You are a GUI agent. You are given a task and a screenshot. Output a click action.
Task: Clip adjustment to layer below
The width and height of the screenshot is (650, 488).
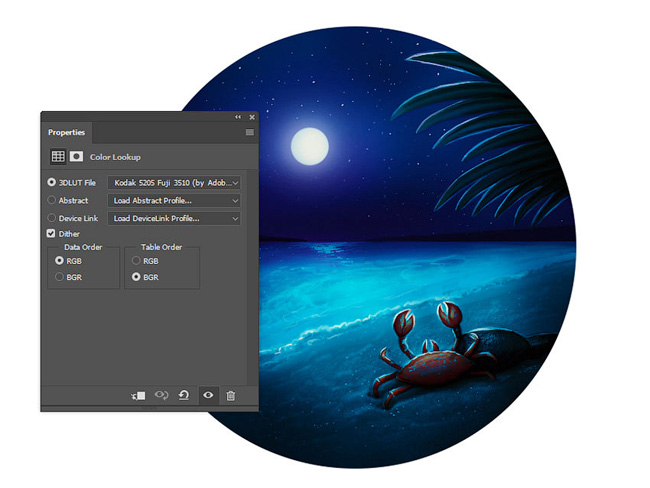138,396
